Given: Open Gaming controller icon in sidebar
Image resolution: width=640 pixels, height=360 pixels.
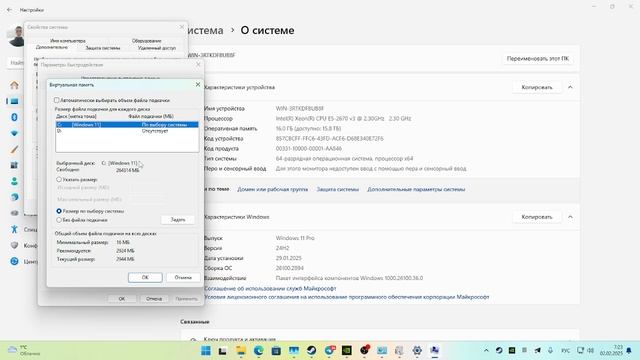Looking at the screenshot, I should pos(14,213).
